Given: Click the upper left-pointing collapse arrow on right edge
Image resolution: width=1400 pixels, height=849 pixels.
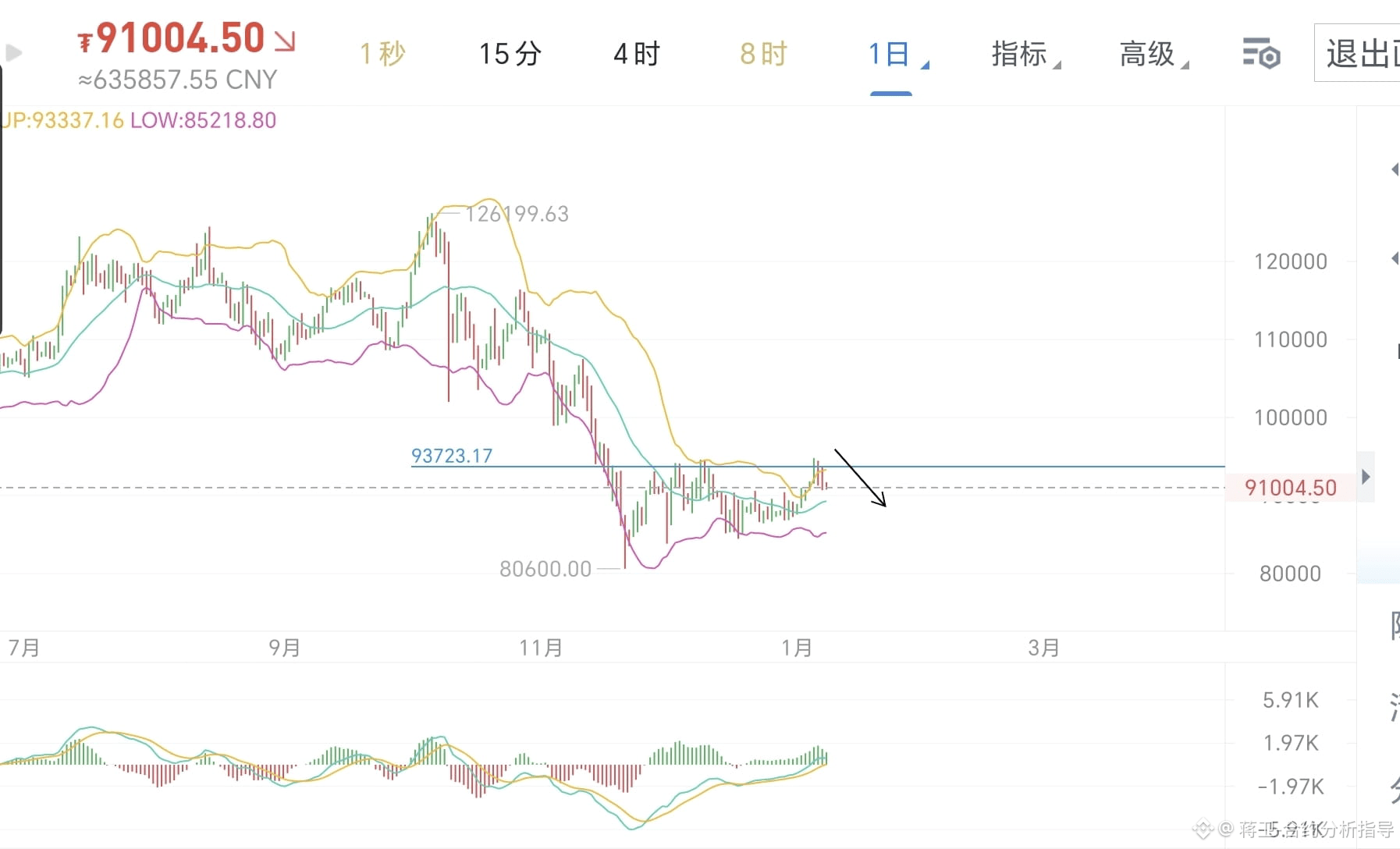Looking at the screenshot, I should click(x=1394, y=169).
